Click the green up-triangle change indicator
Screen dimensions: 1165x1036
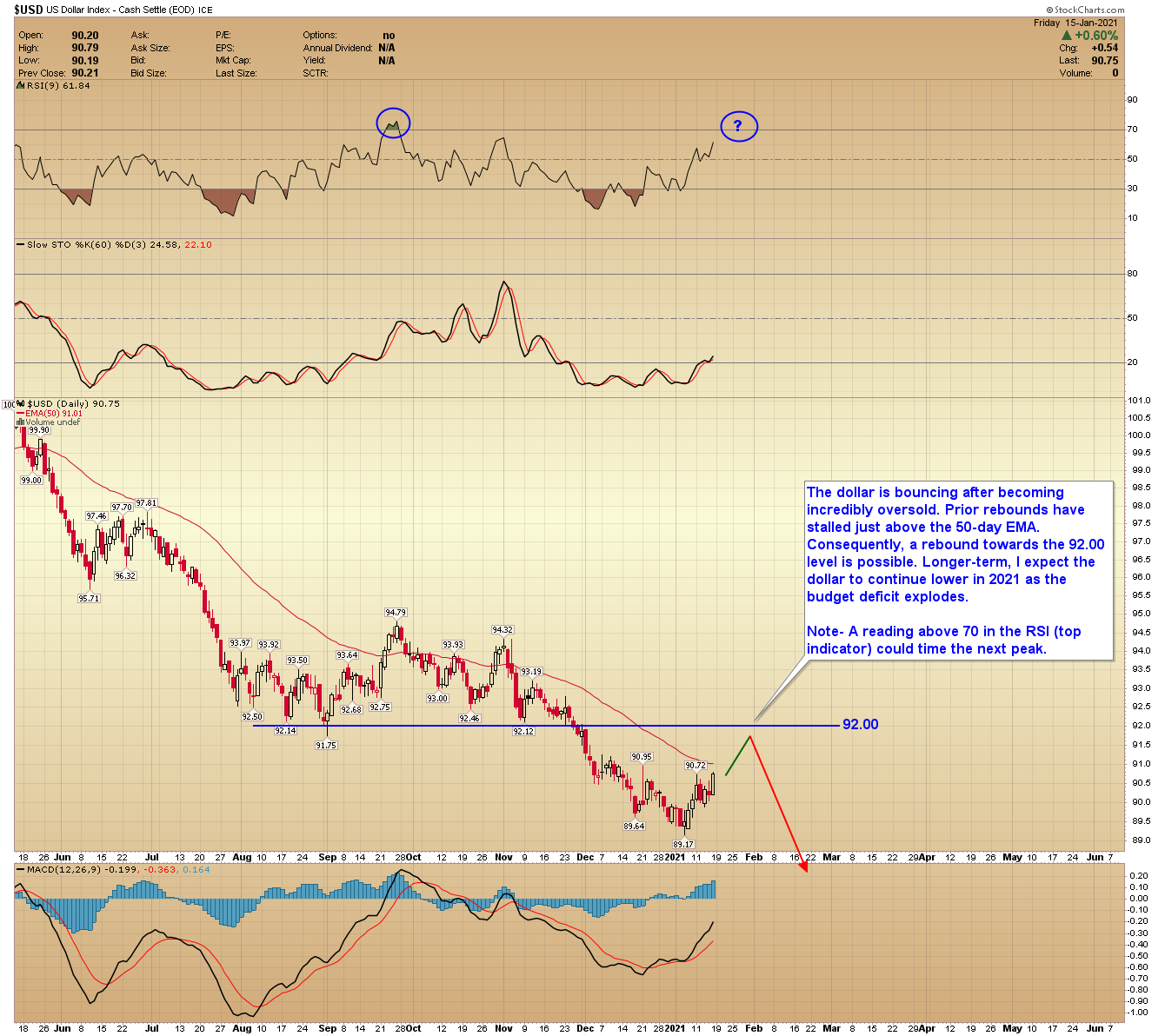coord(1067,36)
